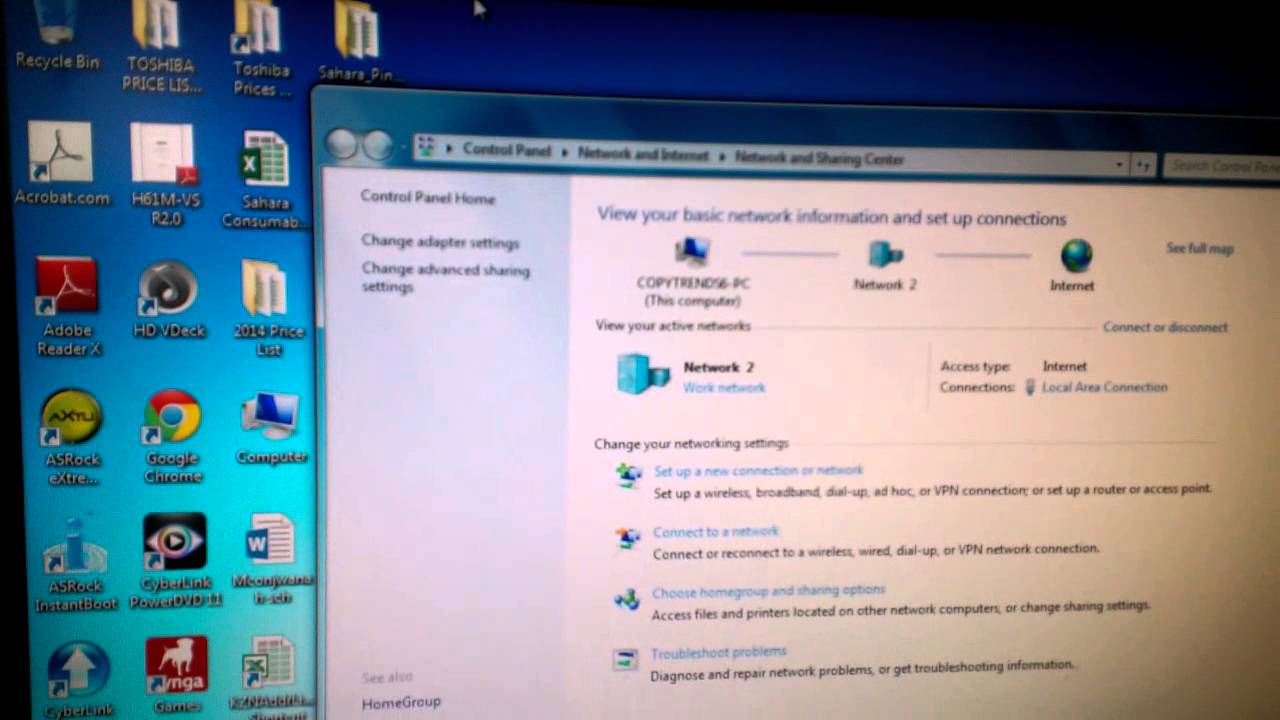Launch Google Chrome from desktop

pos(172,436)
